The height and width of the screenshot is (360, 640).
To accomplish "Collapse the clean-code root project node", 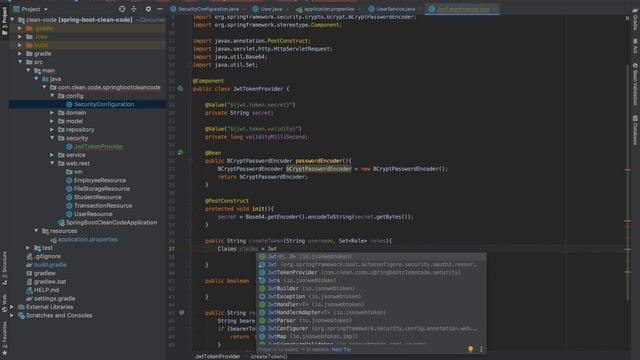I will click(x=12, y=20).
